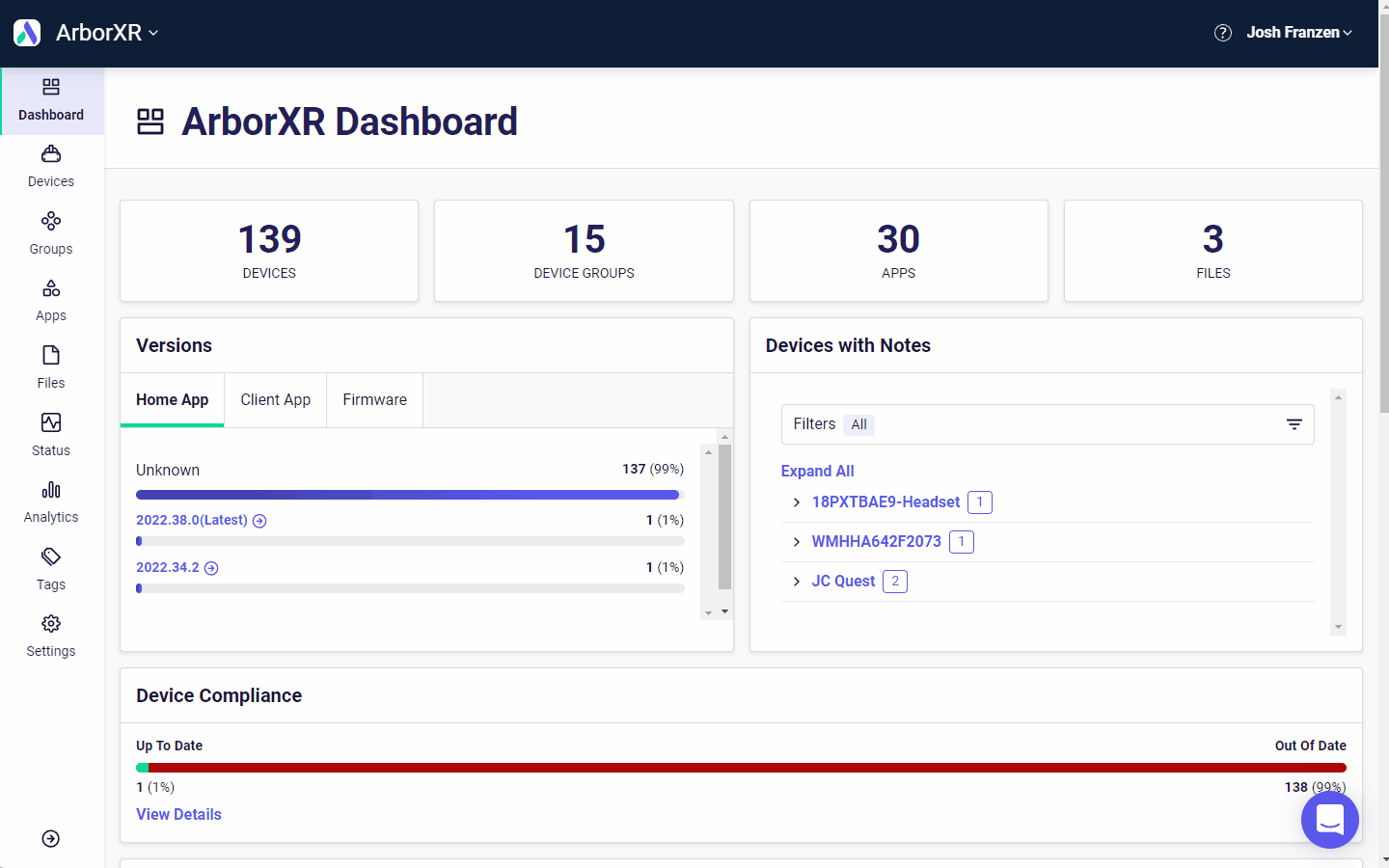1389x868 pixels.
Task: Open the ArborXR organization dropdown
Action: click(106, 33)
